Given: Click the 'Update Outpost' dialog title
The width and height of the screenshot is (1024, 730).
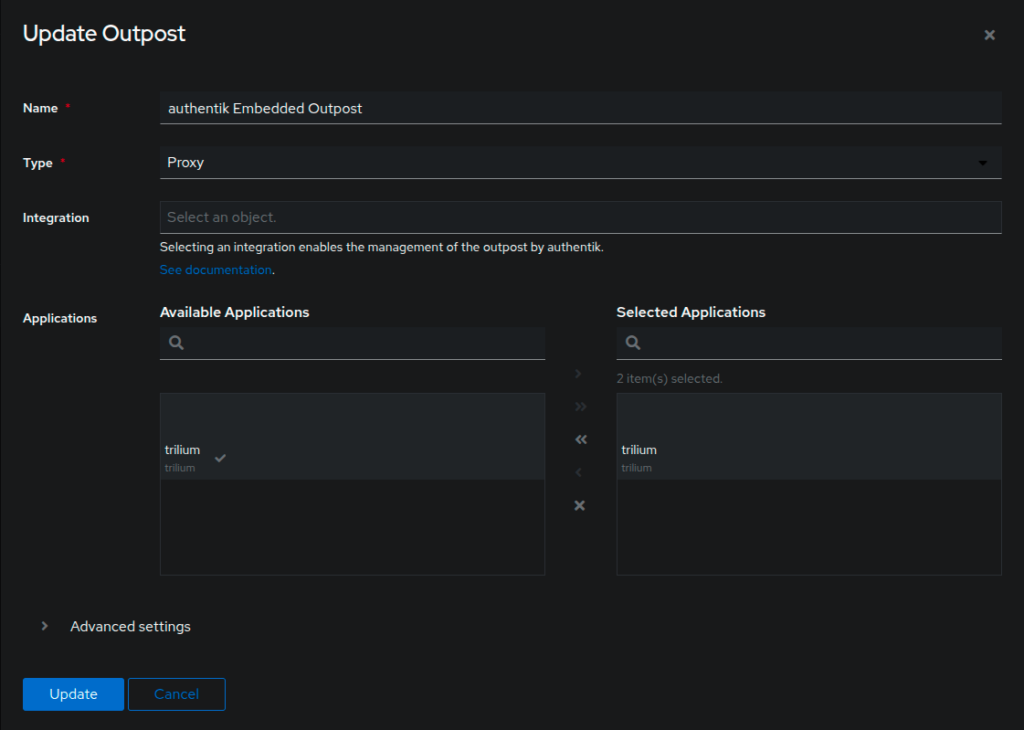Looking at the screenshot, I should click(104, 33).
